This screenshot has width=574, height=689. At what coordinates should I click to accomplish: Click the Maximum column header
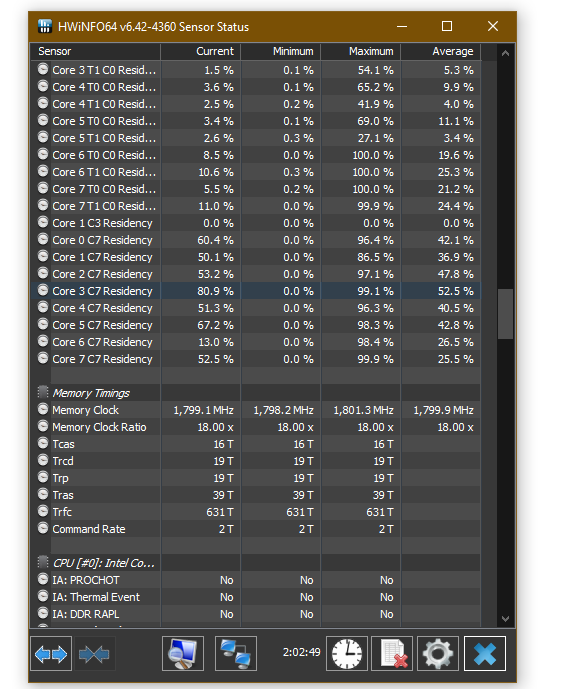click(x=360, y=51)
